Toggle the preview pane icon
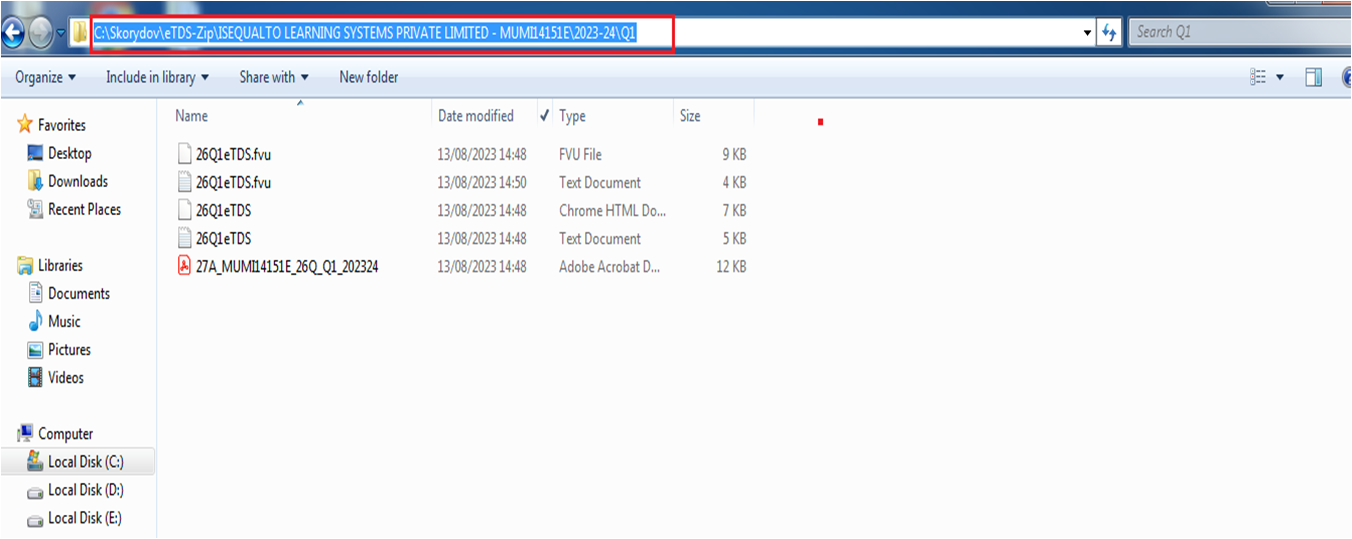This screenshot has height=539, width=1352. click(1313, 77)
